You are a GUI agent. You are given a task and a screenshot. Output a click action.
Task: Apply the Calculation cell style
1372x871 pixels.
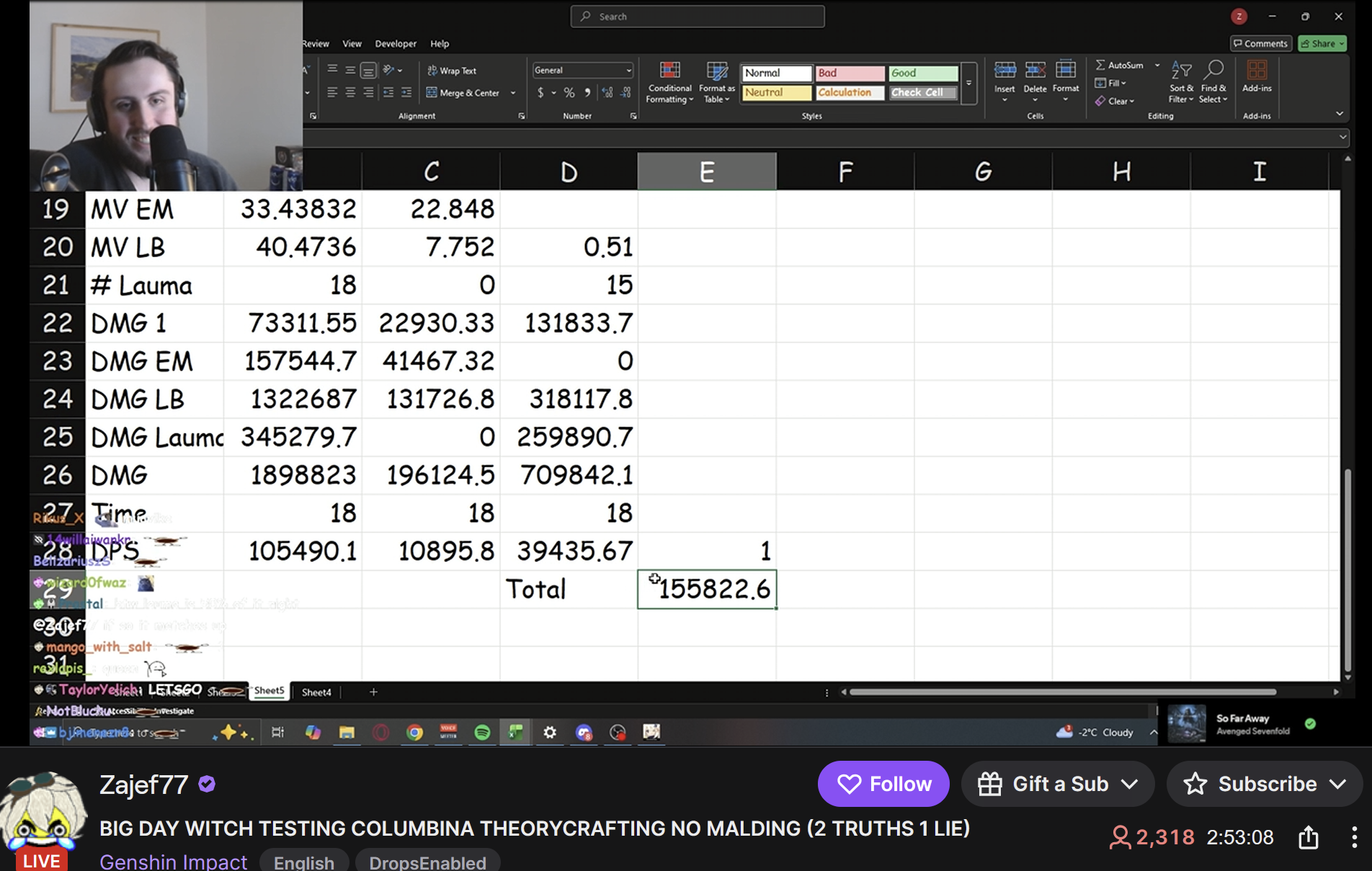point(850,92)
